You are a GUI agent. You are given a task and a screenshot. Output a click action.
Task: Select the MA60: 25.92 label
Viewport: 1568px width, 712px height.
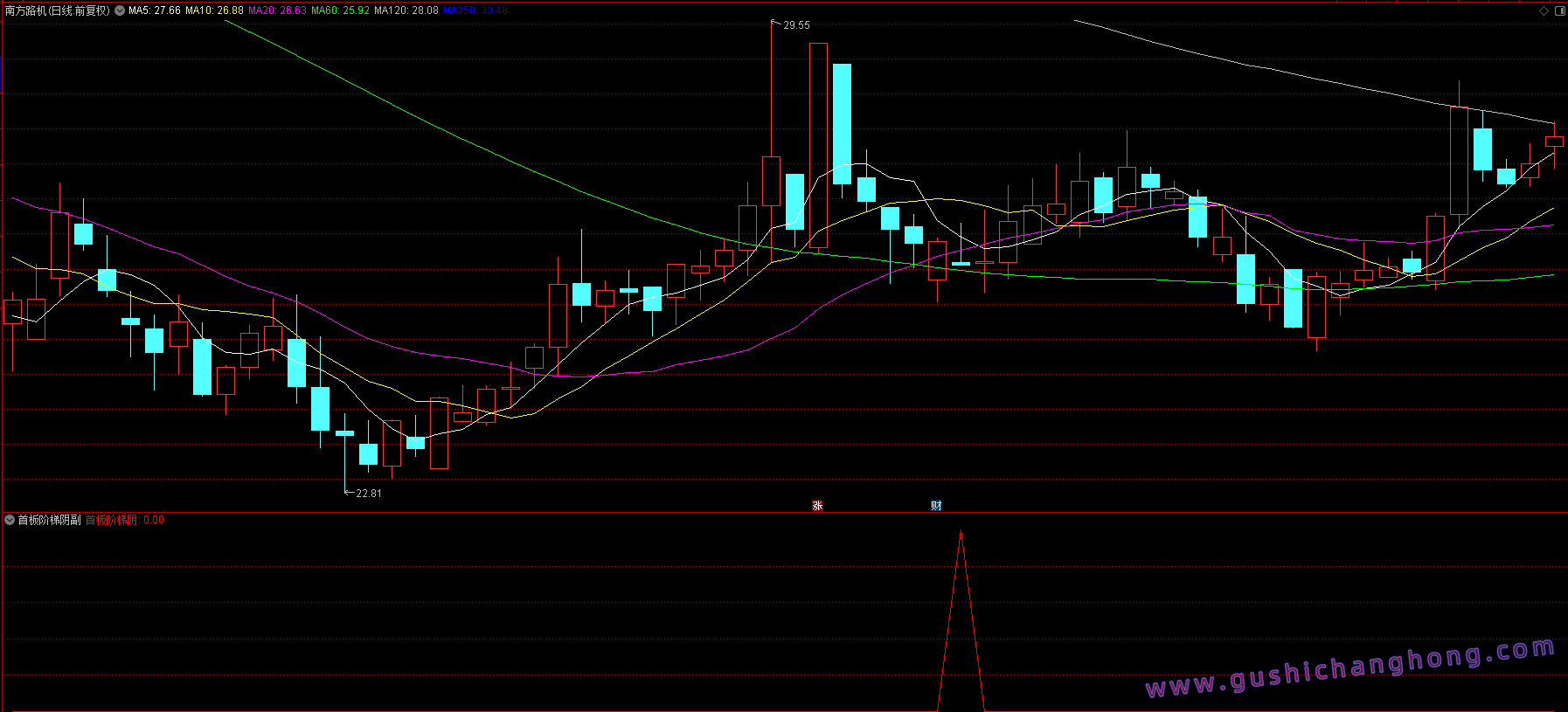340,10
